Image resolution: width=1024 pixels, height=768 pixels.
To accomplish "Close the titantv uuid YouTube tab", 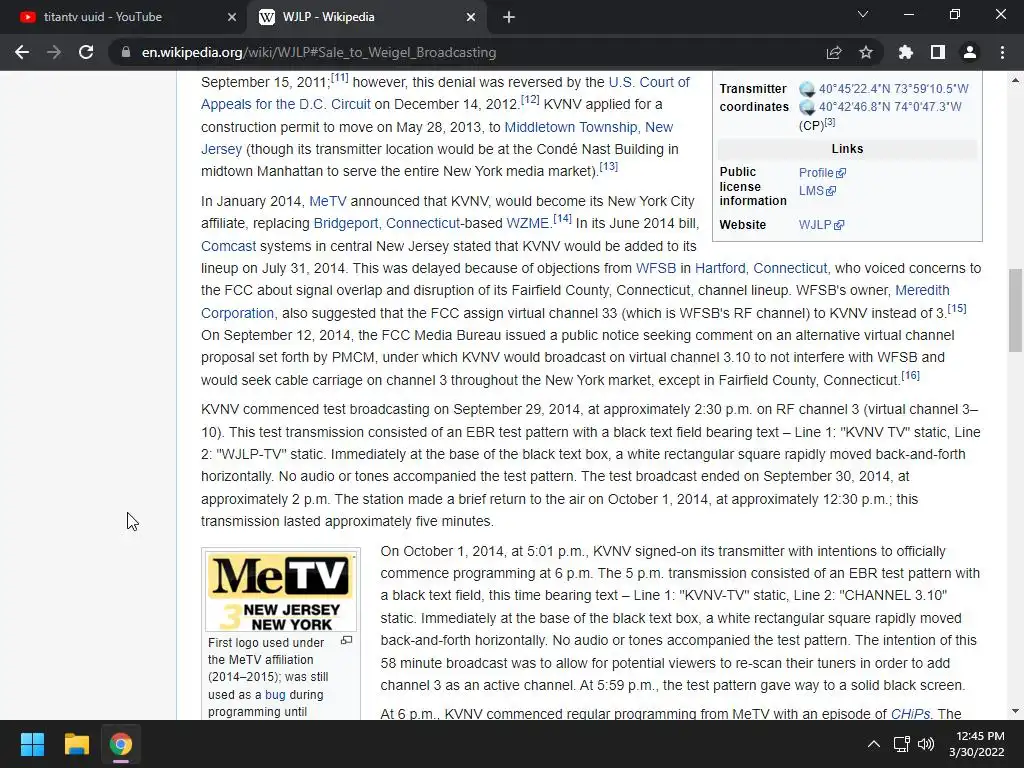I will coord(232,18).
